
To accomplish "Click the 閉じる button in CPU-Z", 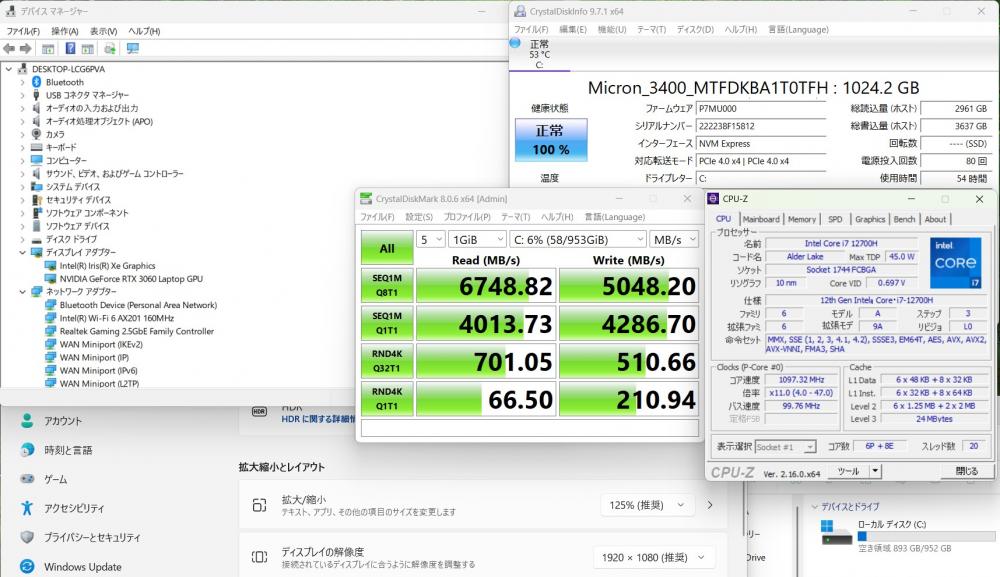I will coord(967,471).
